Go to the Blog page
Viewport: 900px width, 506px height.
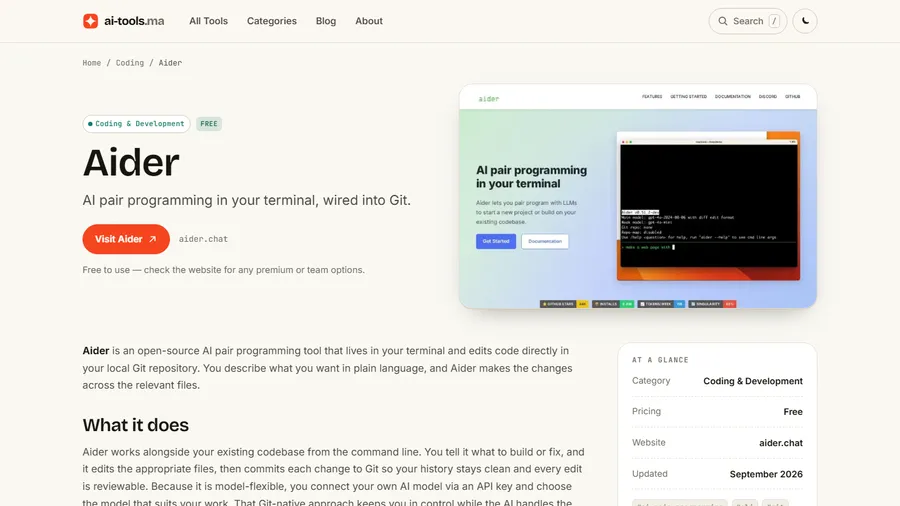click(325, 21)
